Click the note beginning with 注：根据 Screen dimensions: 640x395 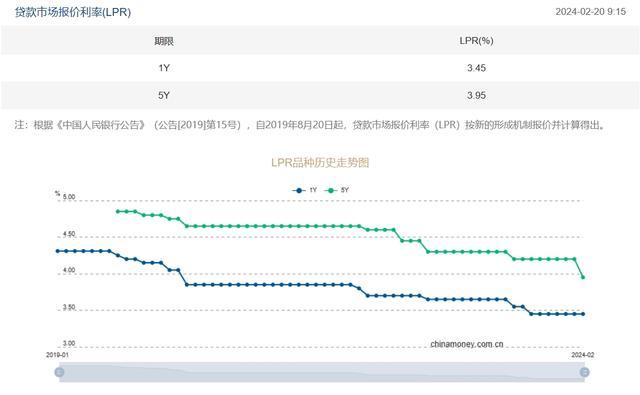coord(310,124)
